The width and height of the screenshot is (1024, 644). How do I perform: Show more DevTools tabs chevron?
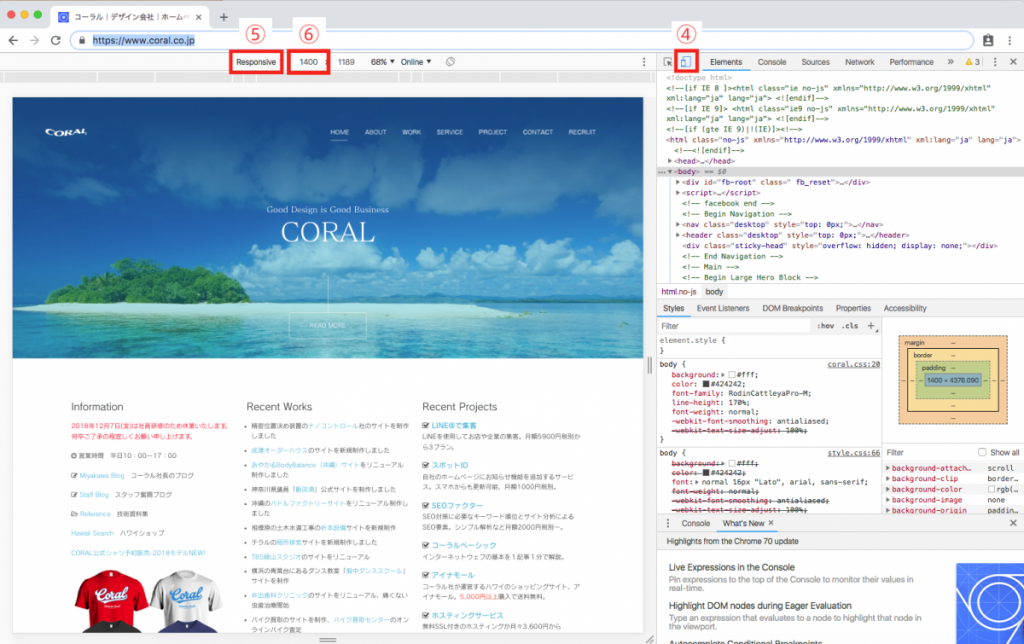click(950, 62)
